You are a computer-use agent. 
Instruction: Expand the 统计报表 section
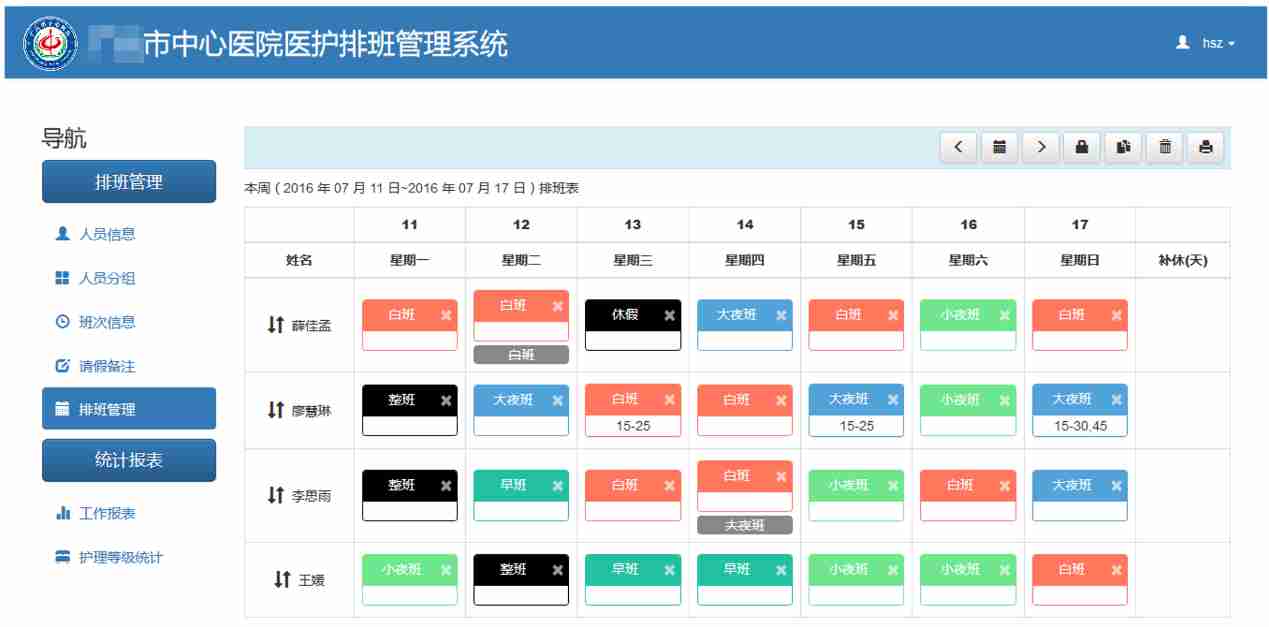pyautogui.click(x=128, y=460)
